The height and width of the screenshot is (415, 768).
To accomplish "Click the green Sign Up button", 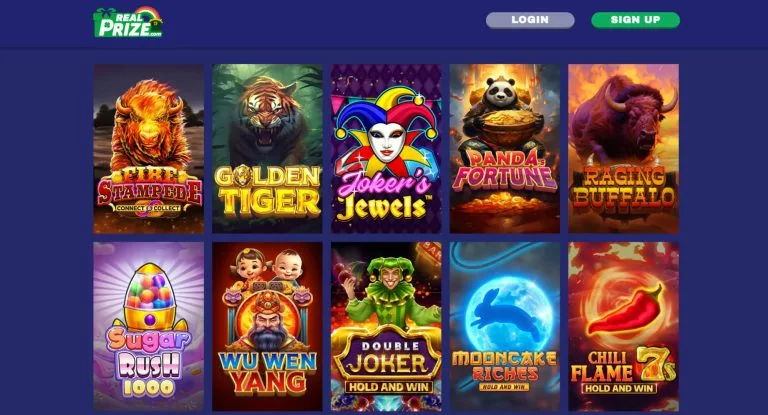I will (635, 20).
